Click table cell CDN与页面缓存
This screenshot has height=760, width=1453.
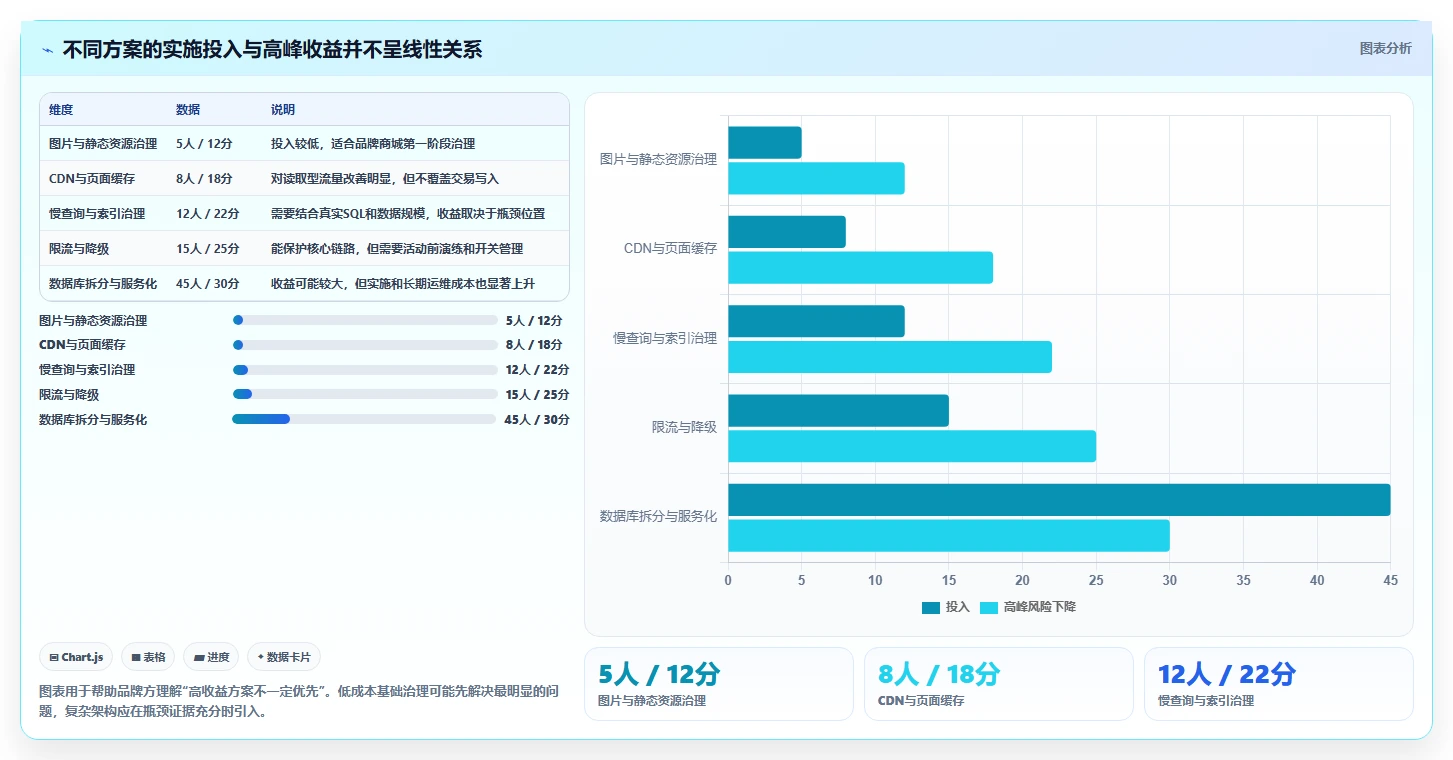tap(92, 179)
